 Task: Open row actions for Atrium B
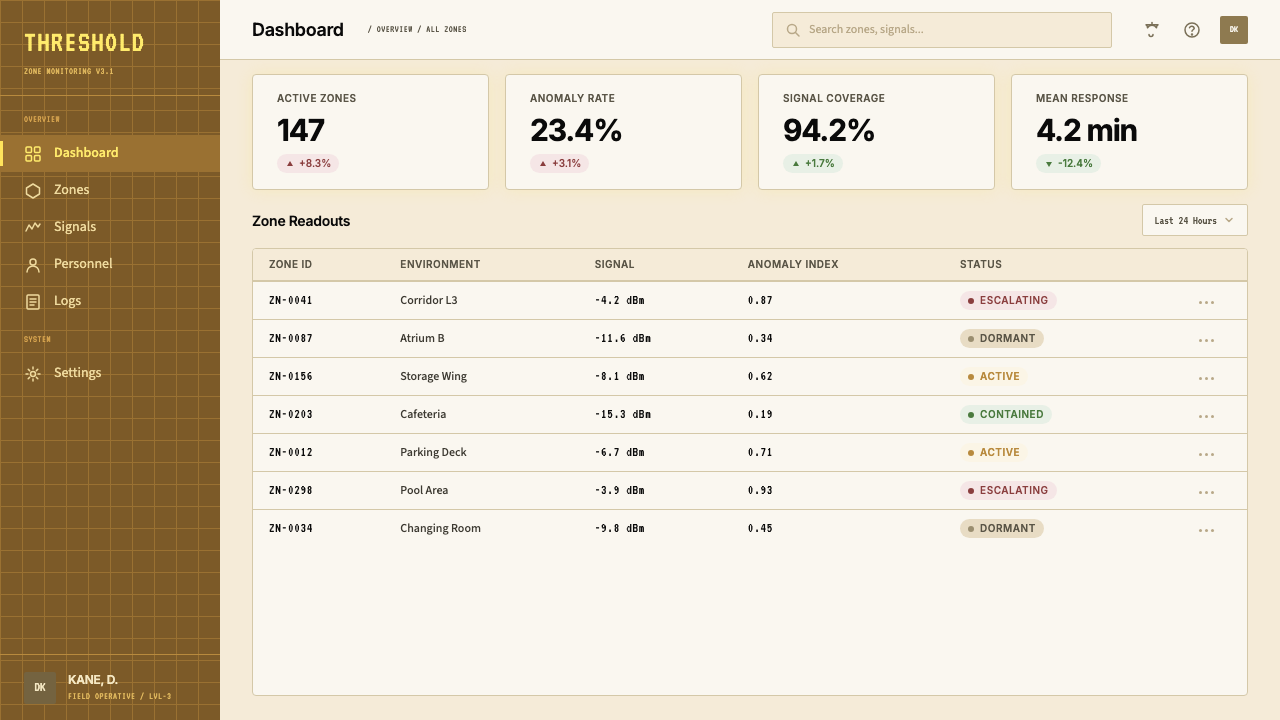(1206, 339)
